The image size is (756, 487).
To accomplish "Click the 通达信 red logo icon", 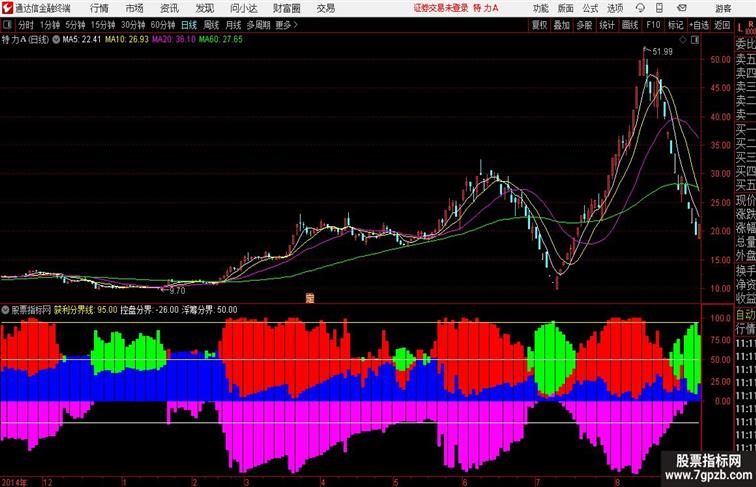I will [x=7, y=8].
